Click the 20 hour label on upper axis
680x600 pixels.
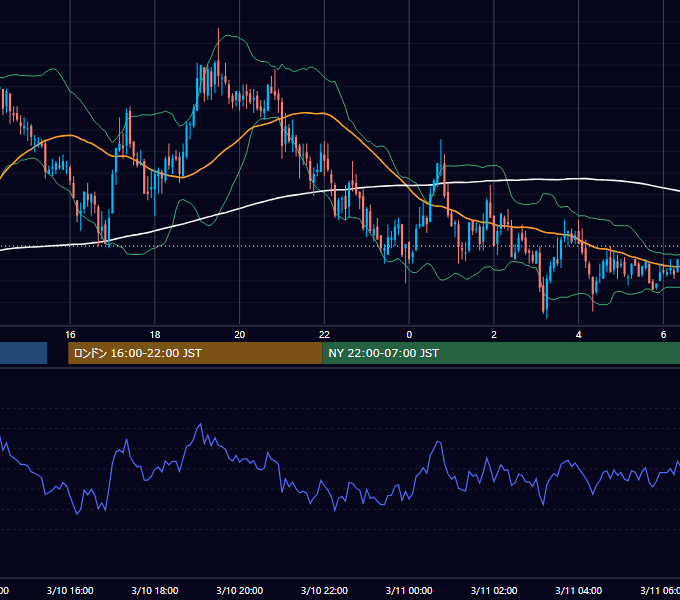(239, 335)
